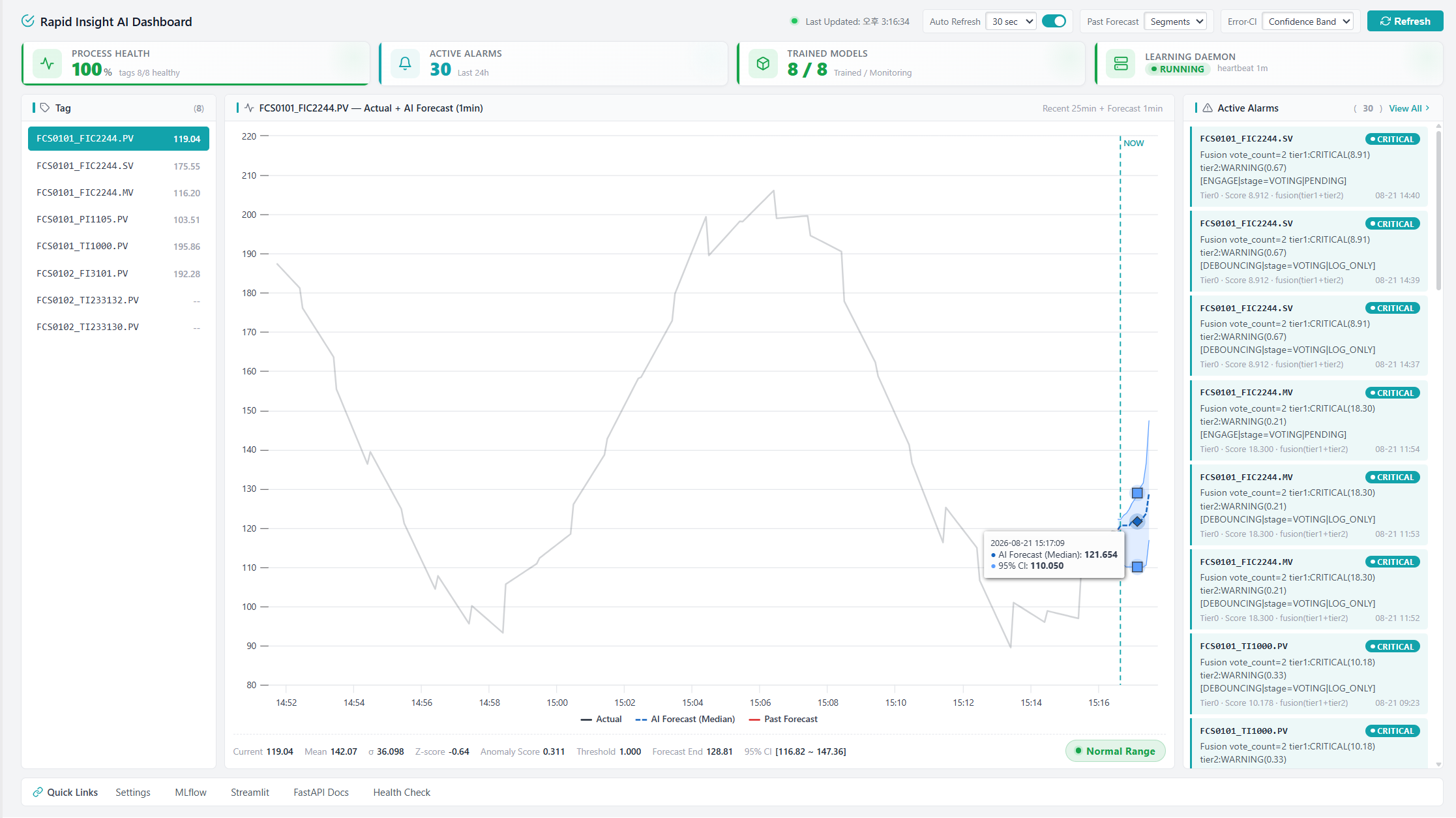The image size is (1456, 818).
Task: Open the Error-CI Confidence Band dropdown
Action: click(1307, 22)
